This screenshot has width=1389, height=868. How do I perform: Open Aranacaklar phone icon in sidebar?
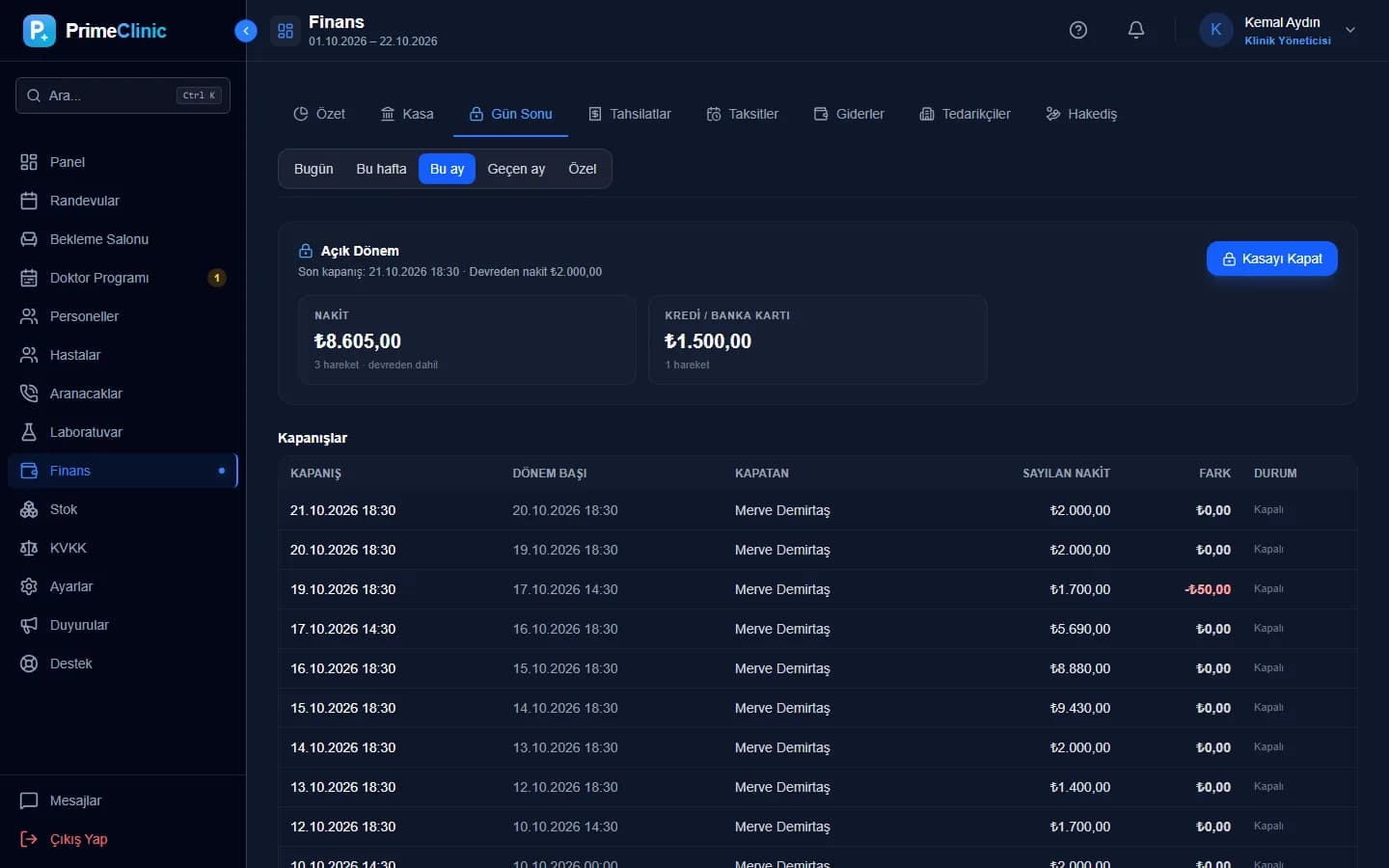[x=29, y=393]
